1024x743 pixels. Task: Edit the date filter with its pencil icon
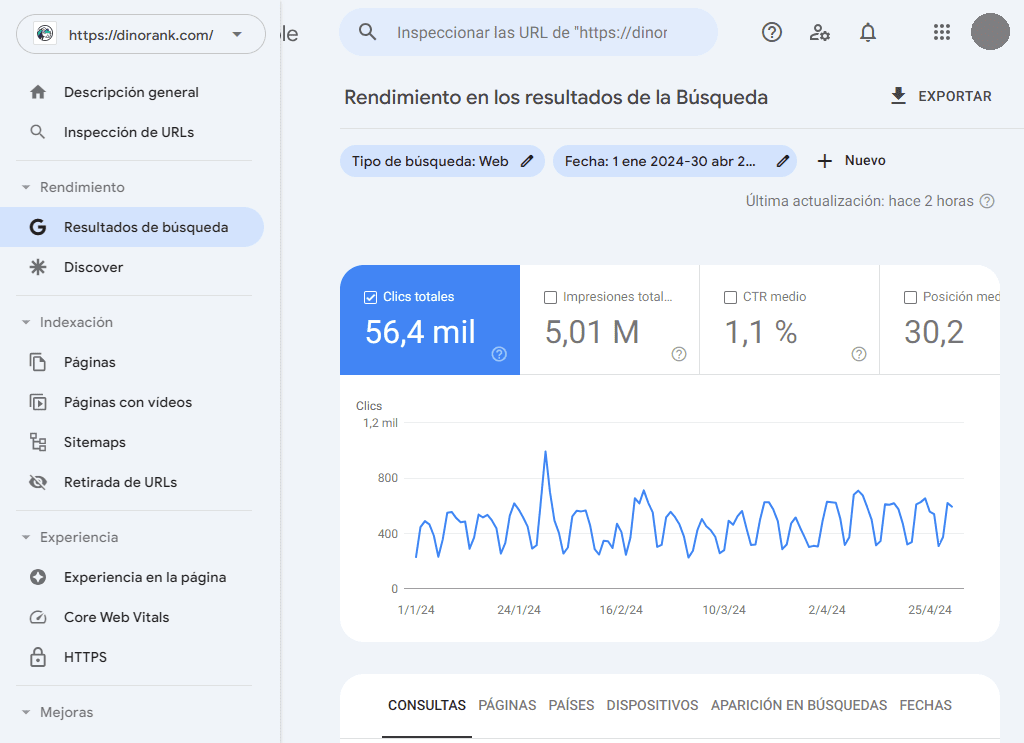(x=783, y=160)
